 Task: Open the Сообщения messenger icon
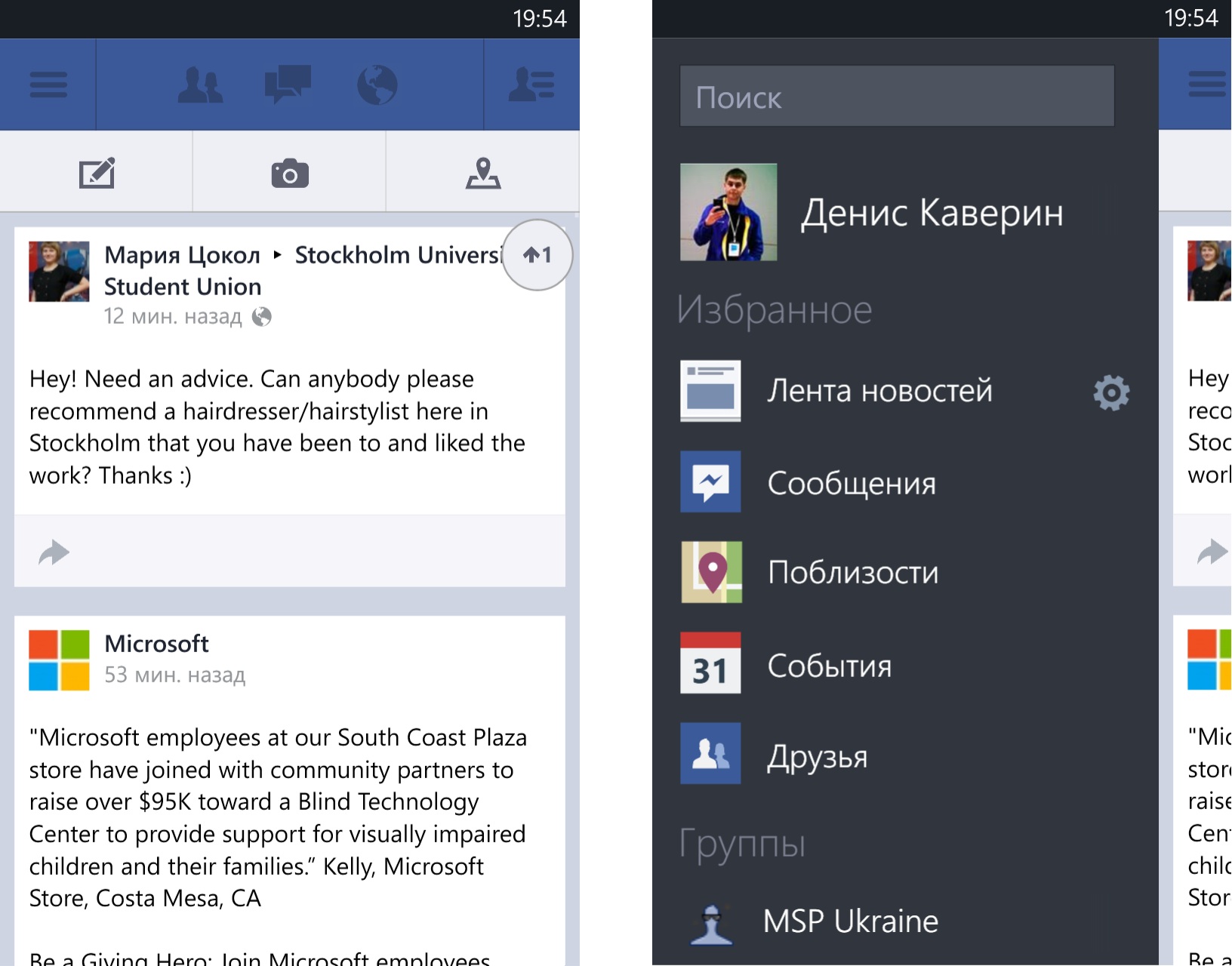(x=710, y=481)
